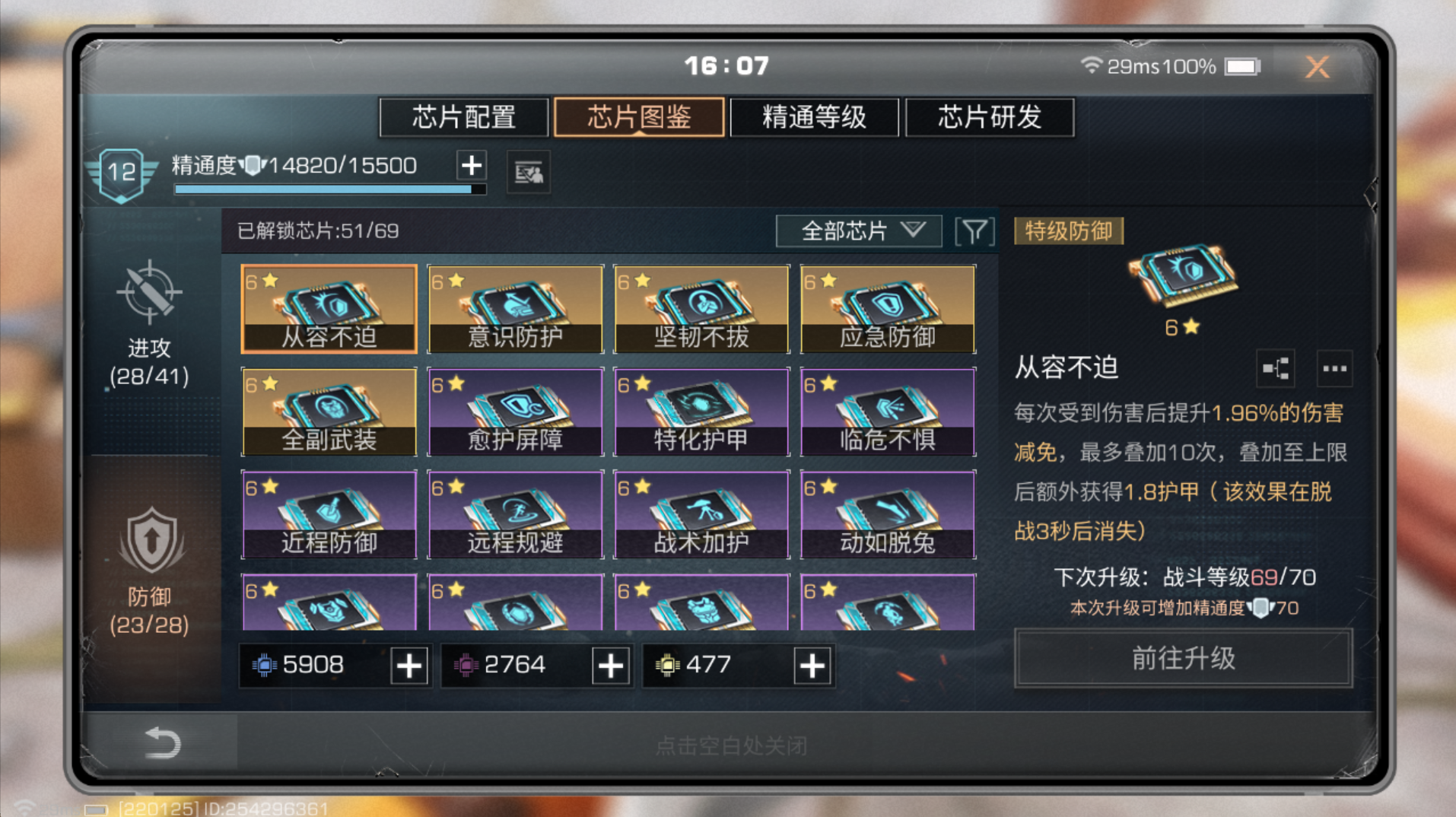Select the 意识防护 chip card
Viewport: 1456px width, 817px height.
pyautogui.click(x=516, y=309)
